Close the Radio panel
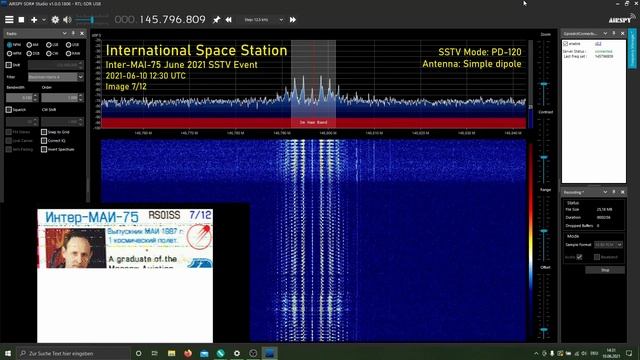640x360 pixels. (x=82, y=33)
